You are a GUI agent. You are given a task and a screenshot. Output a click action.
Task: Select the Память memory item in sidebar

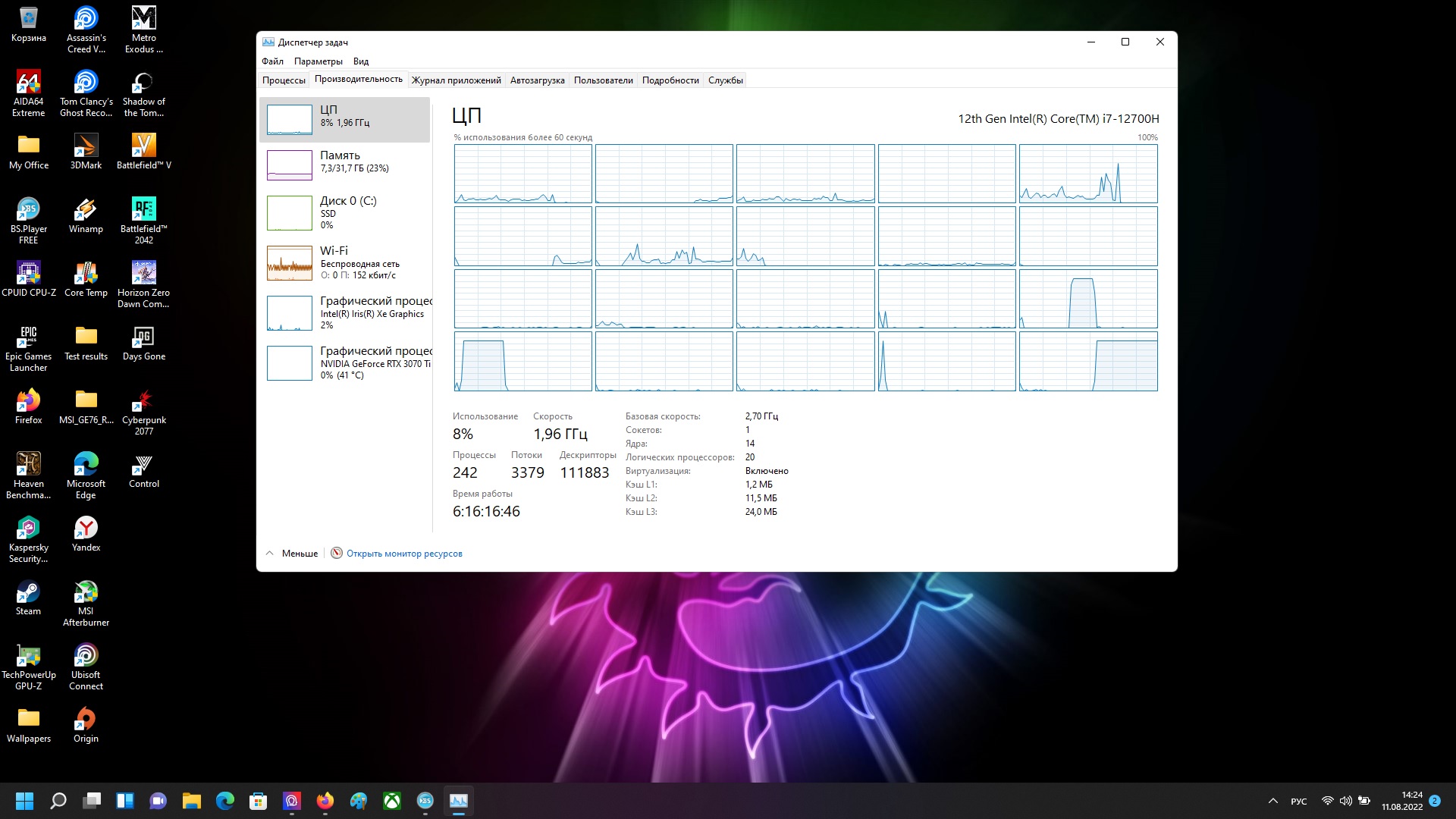tap(345, 165)
